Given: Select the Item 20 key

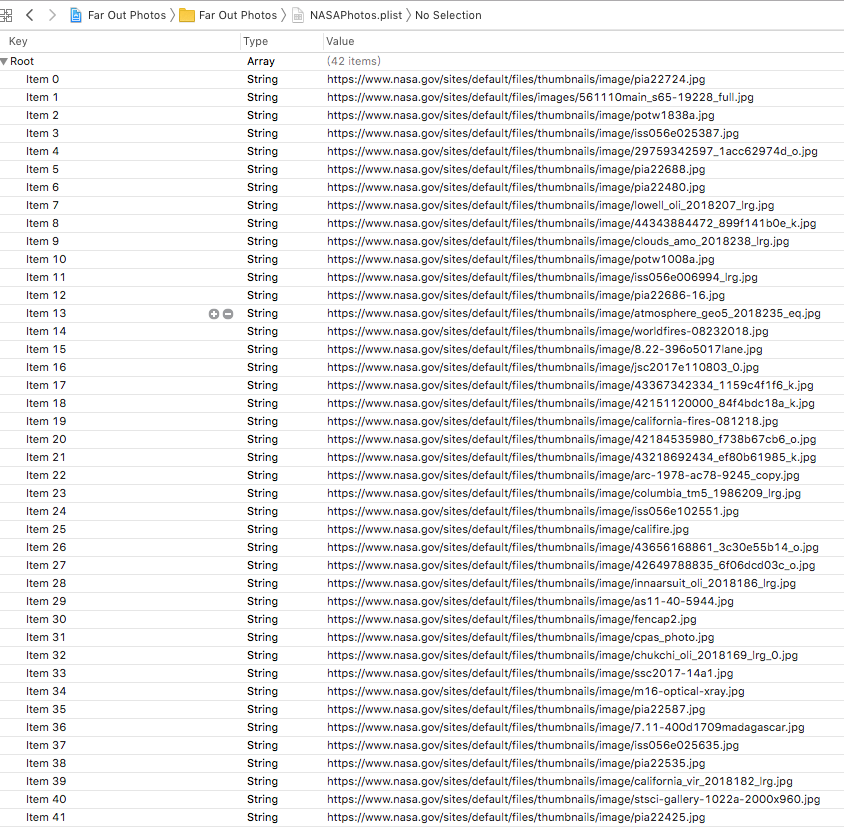Looking at the screenshot, I should pyautogui.click(x=46, y=439).
